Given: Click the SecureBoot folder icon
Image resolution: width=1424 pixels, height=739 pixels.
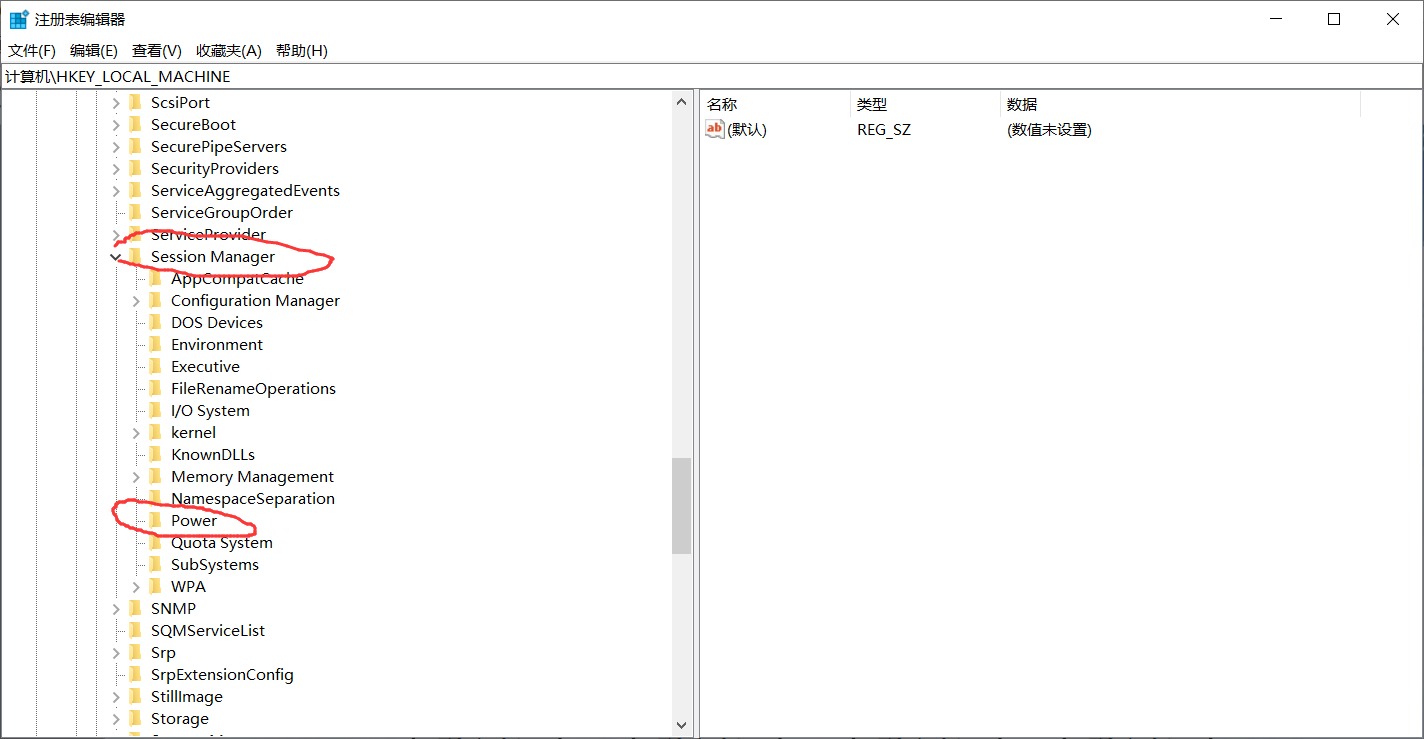Looking at the screenshot, I should 135,124.
